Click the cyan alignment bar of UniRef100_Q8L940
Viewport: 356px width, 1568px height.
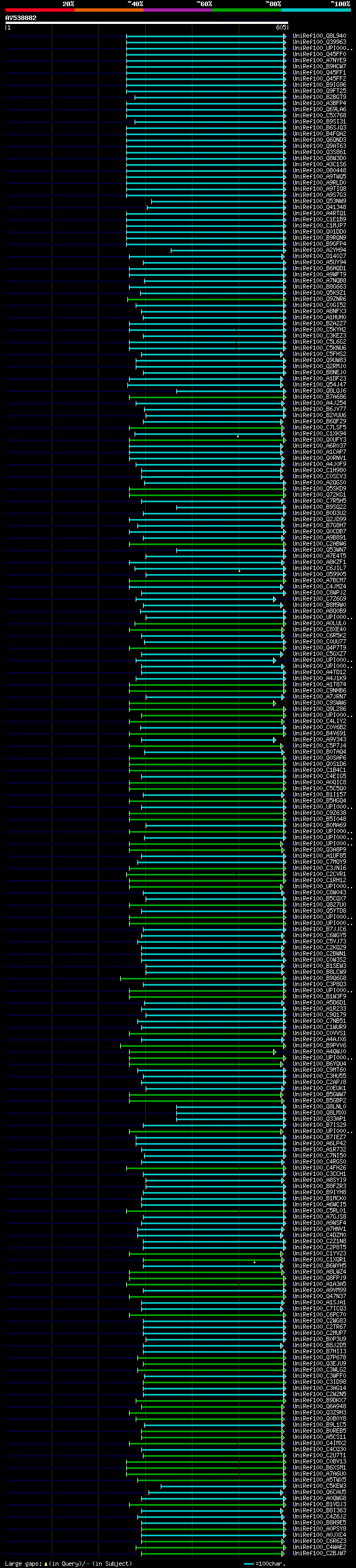click(x=206, y=36)
